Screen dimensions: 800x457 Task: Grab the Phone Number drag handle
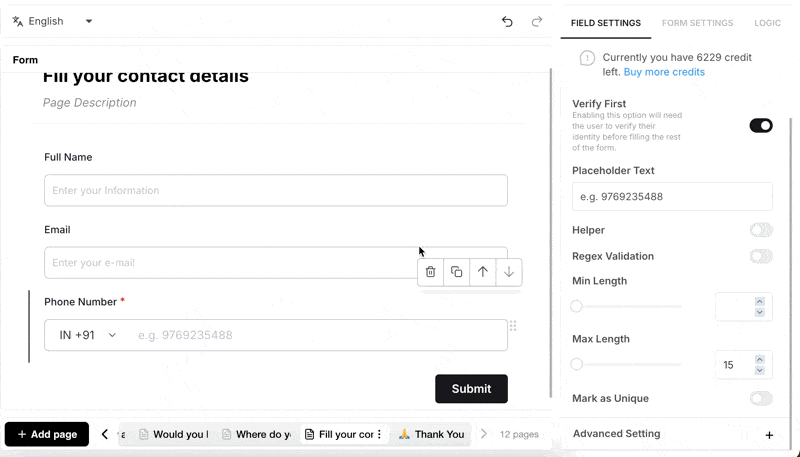pyautogui.click(x=513, y=325)
